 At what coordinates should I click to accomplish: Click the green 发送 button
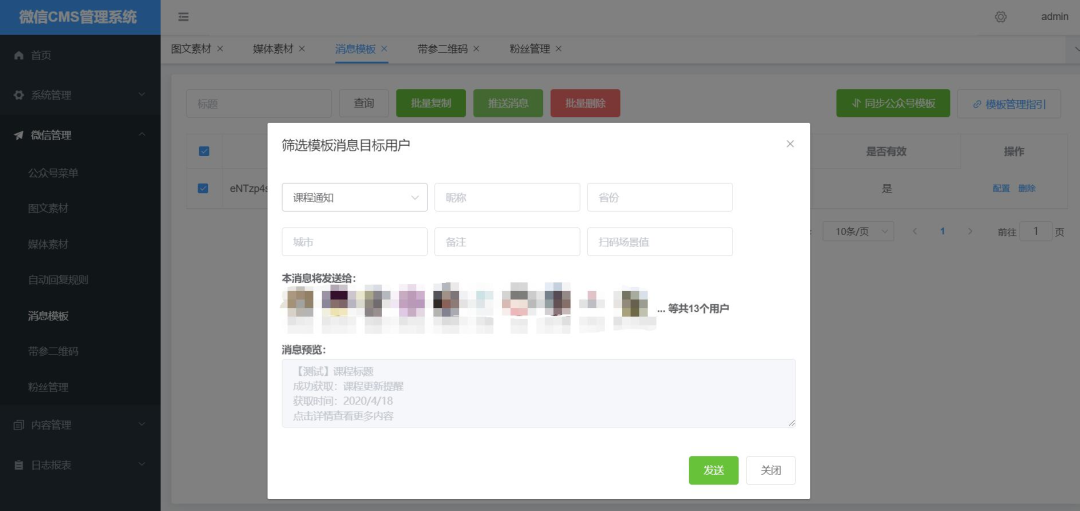(x=714, y=470)
